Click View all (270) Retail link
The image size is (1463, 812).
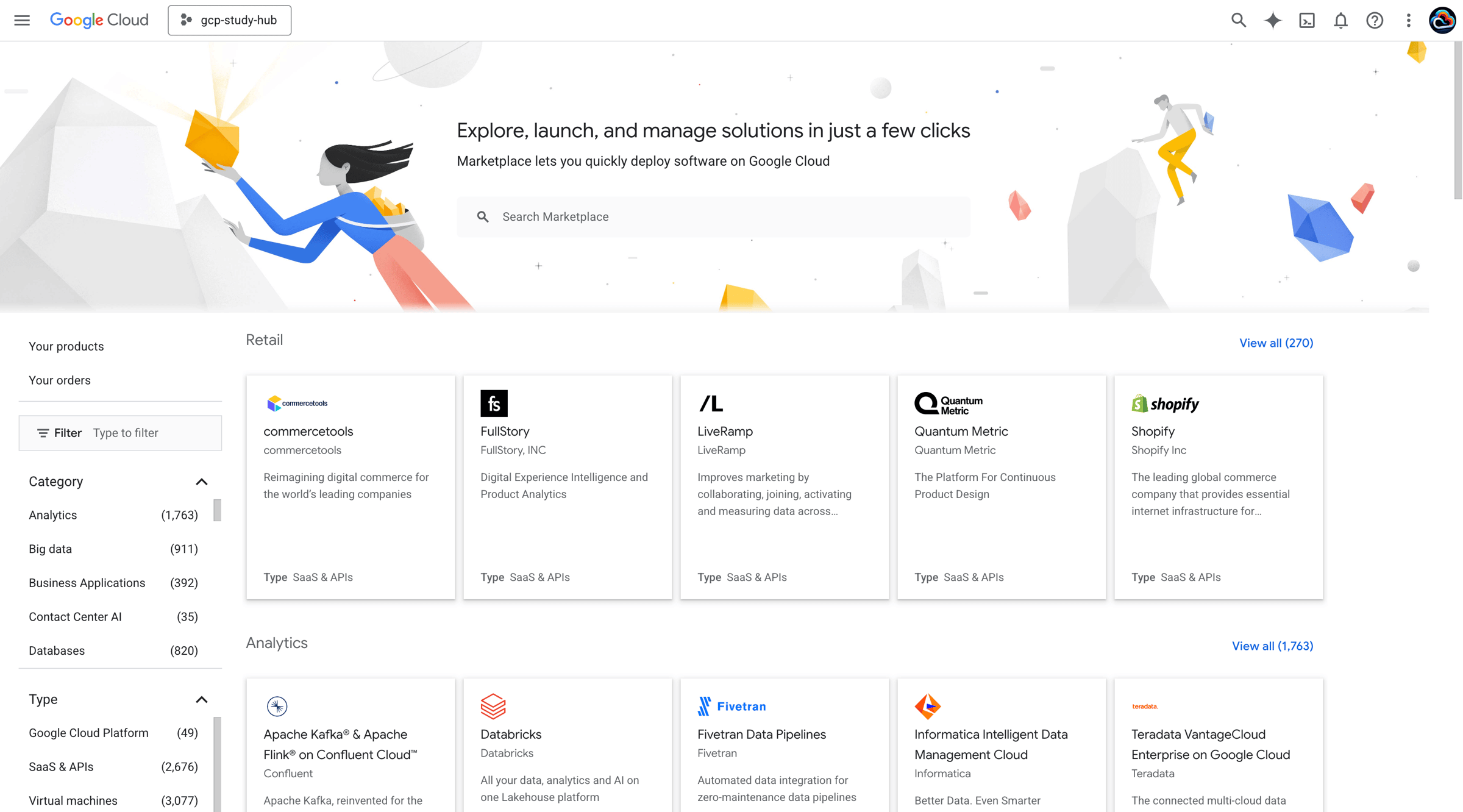point(1276,343)
